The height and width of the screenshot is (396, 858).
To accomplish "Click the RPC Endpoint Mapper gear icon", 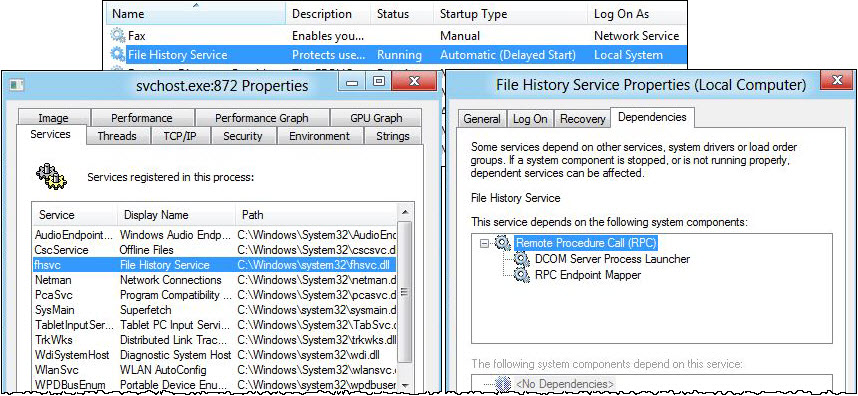I will coord(521,275).
